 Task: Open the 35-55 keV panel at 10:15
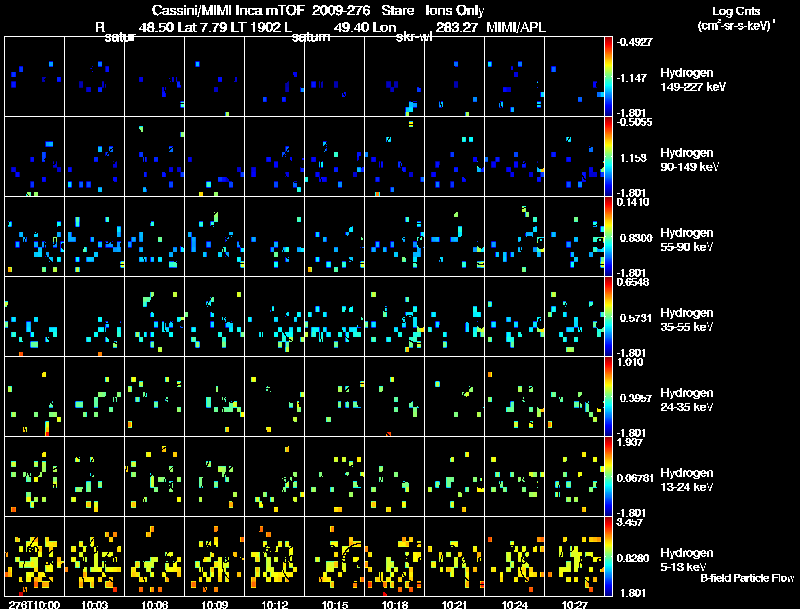[x=335, y=316]
